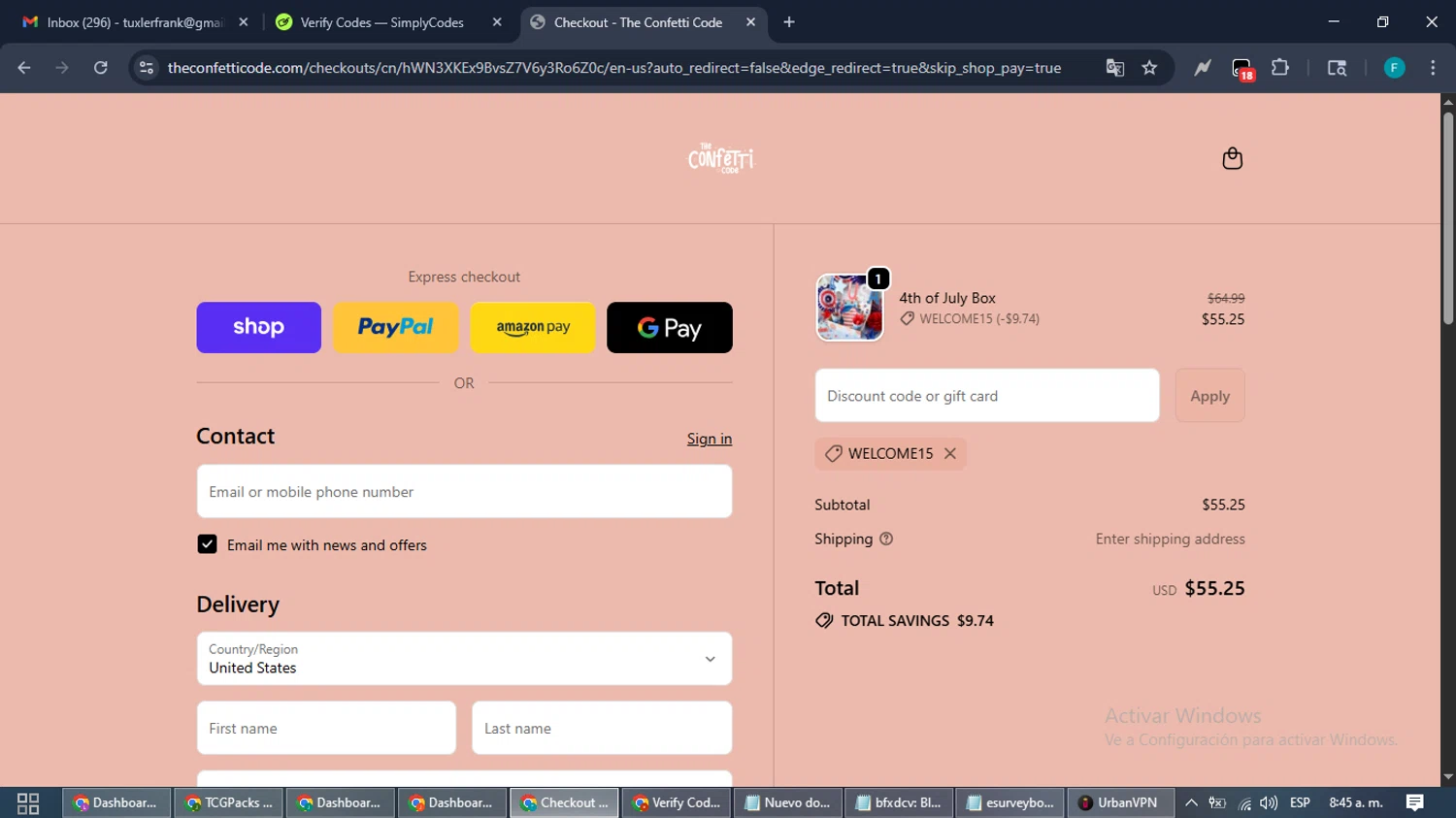
Task: Click the TOTAL SAVINGS $9.74 text
Action: 917,621
